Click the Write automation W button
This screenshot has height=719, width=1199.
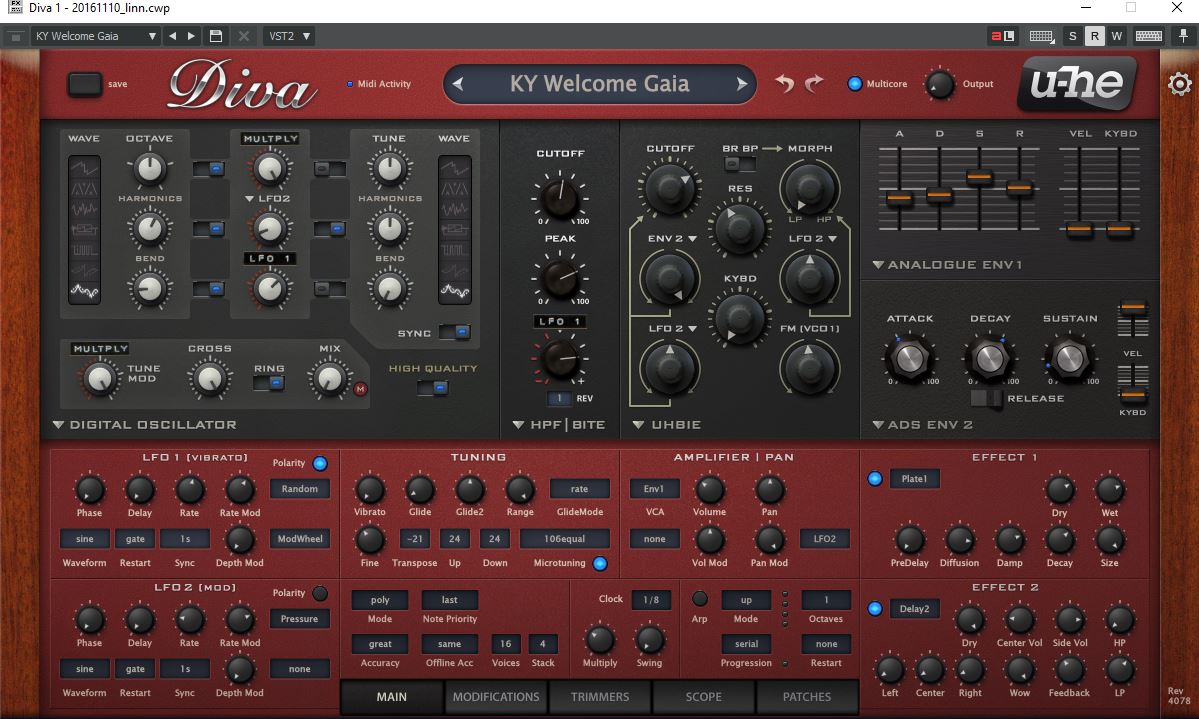(1116, 36)
